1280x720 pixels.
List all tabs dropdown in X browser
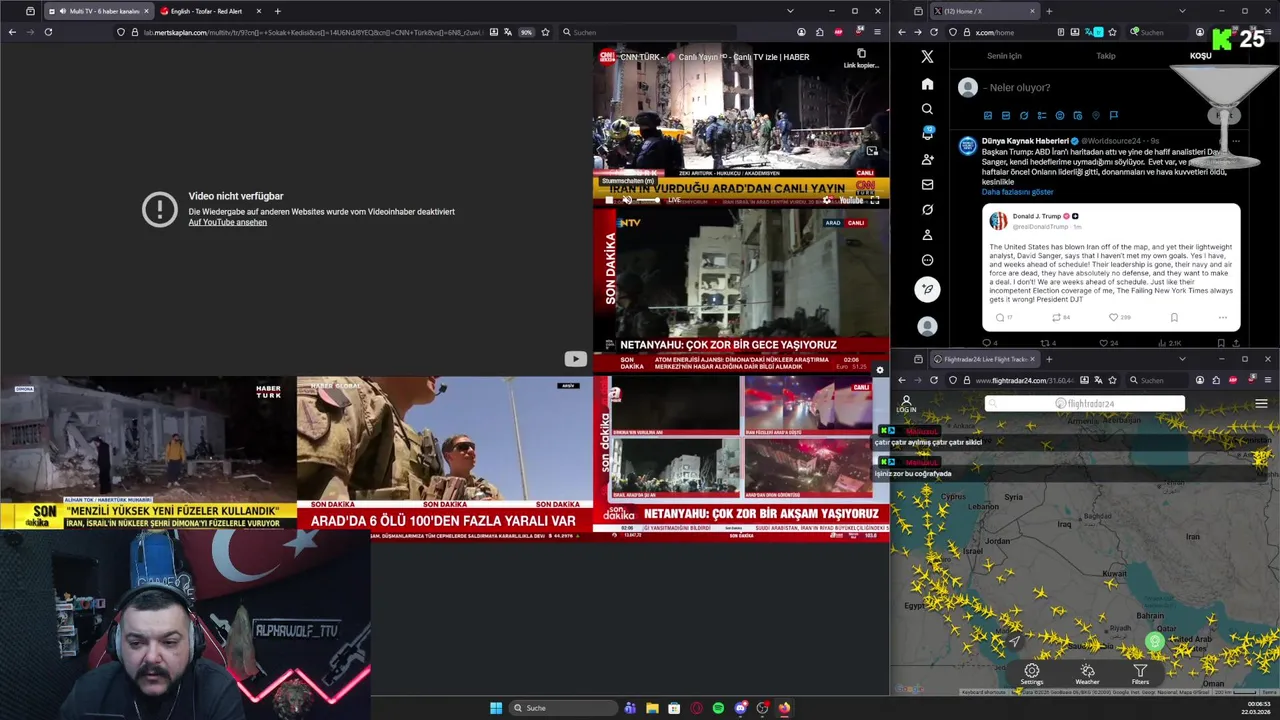point(1182,11)
